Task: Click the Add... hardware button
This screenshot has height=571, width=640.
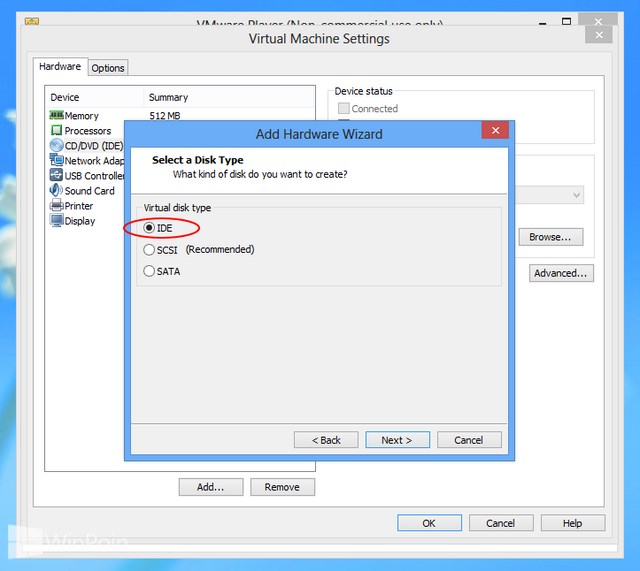Action: (211, 487)
